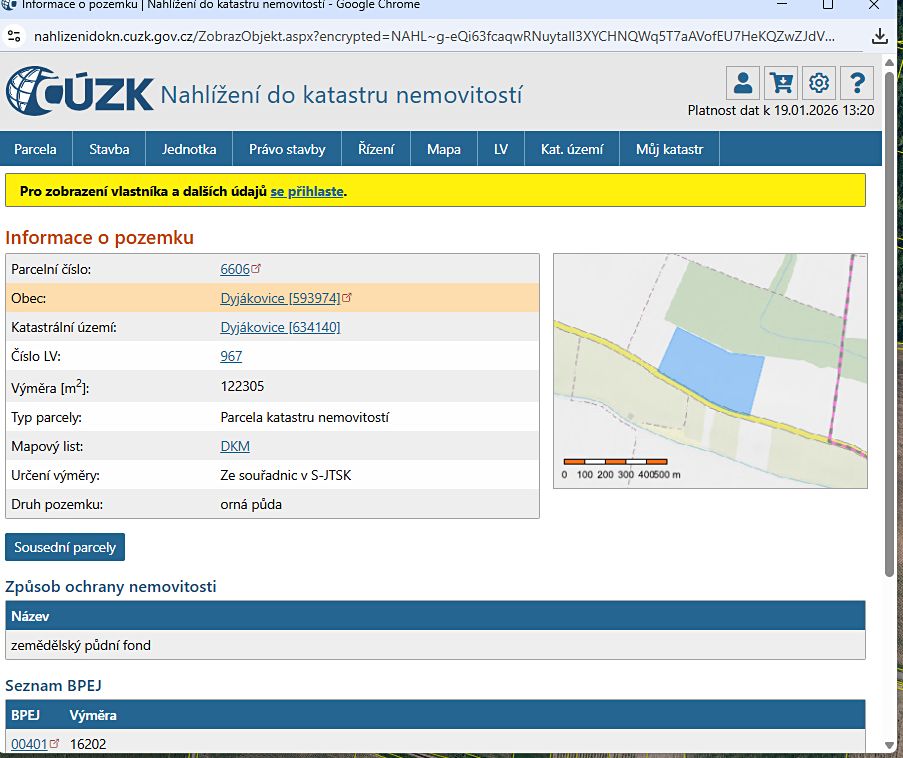
Task: Click the area value 122305
Action: point(242,386)
